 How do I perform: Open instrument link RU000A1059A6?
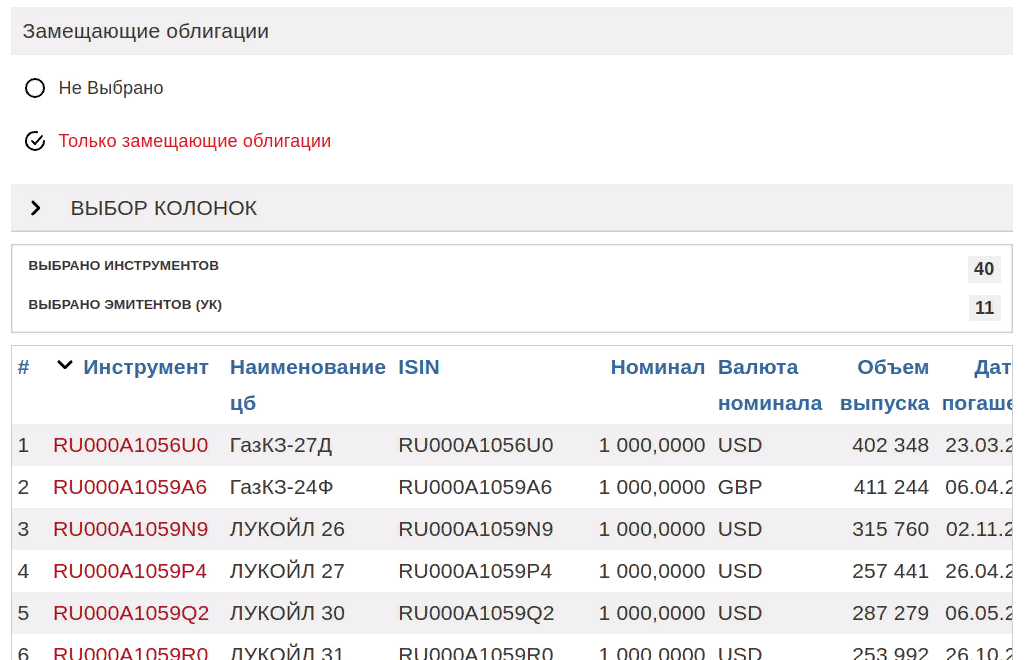130,487
